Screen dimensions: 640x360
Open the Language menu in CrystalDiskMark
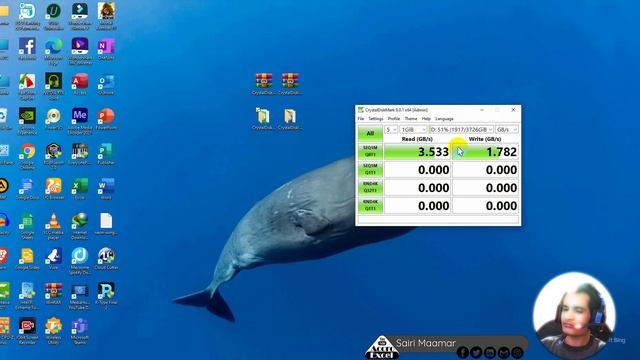[444, 119]
